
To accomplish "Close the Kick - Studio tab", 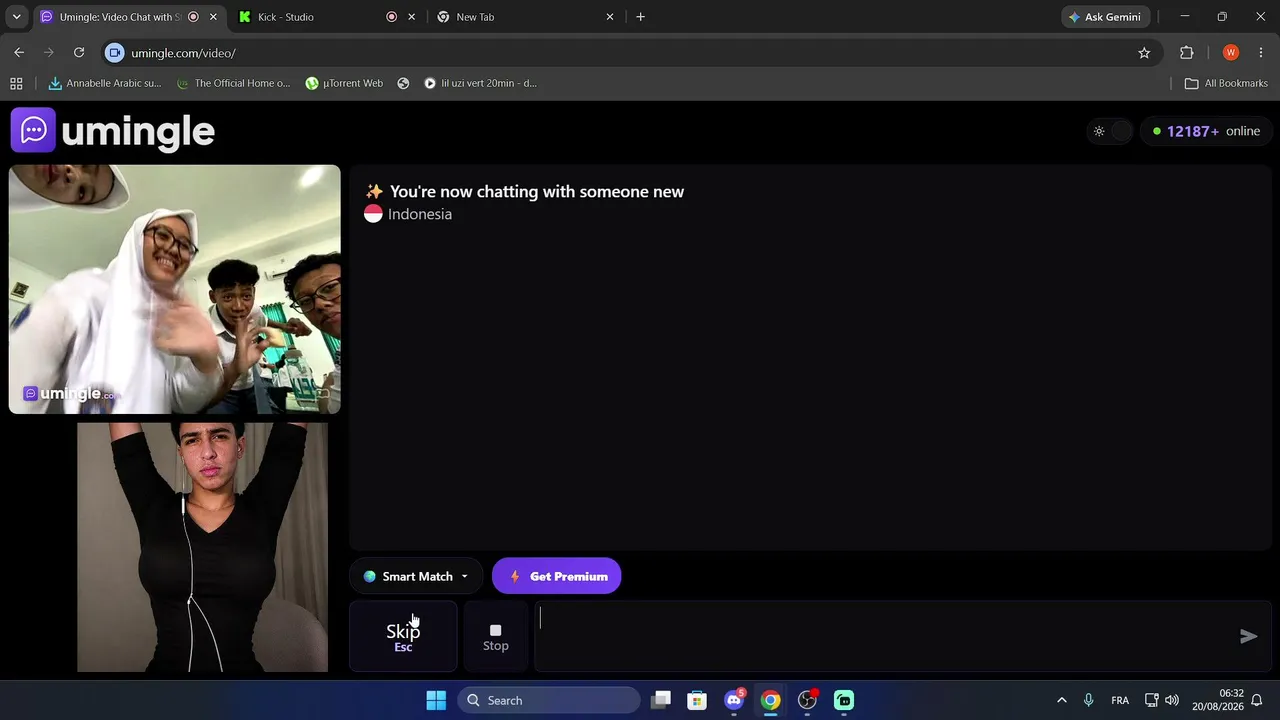I will (x=411, y=17).
